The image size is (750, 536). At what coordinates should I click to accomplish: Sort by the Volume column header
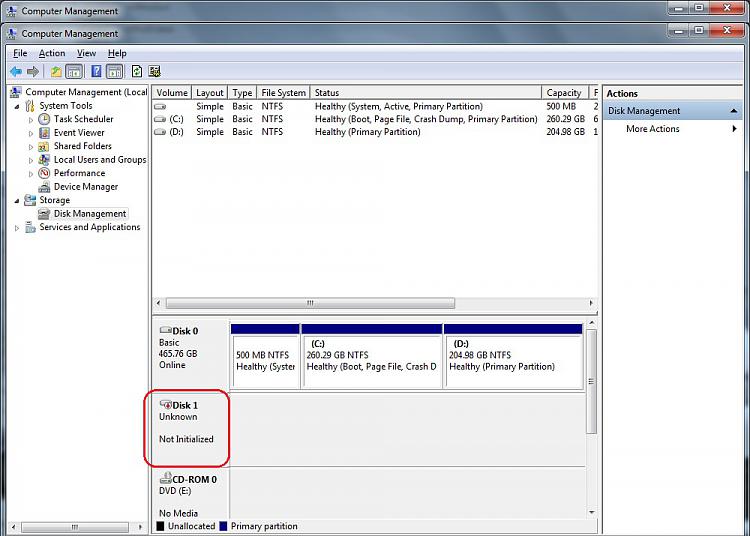point(172,93)
